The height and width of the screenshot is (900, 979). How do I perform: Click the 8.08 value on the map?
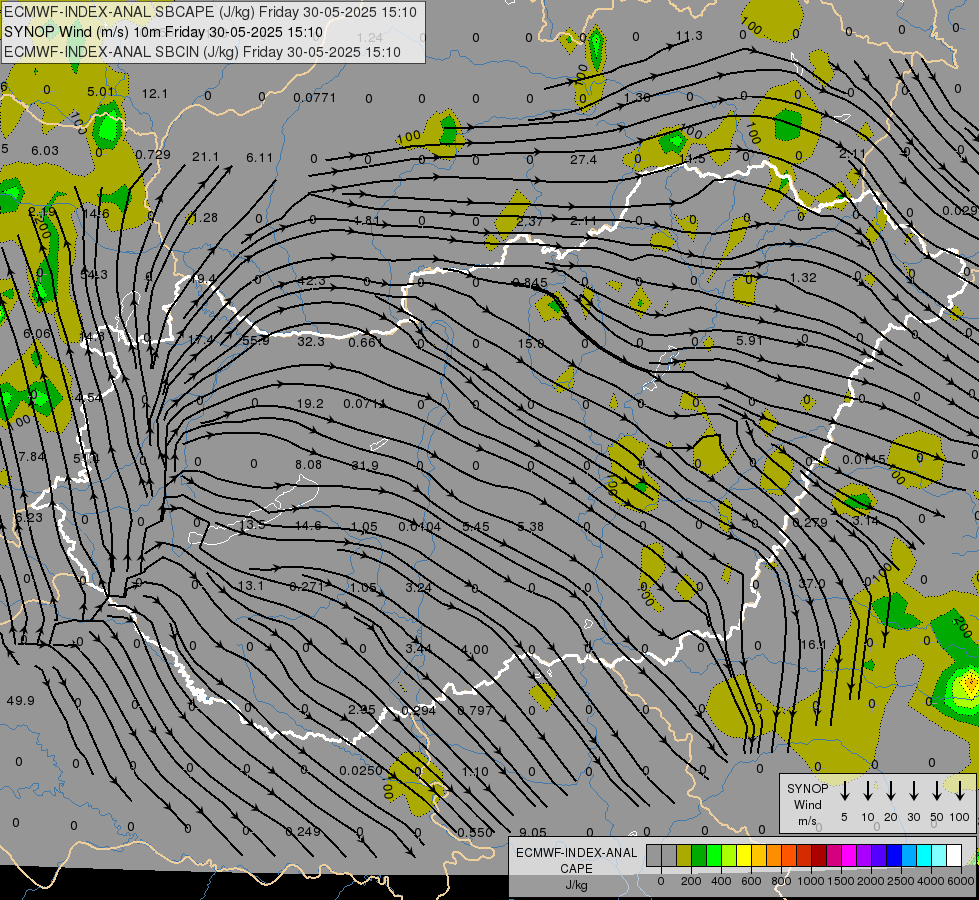pos(308,465)
